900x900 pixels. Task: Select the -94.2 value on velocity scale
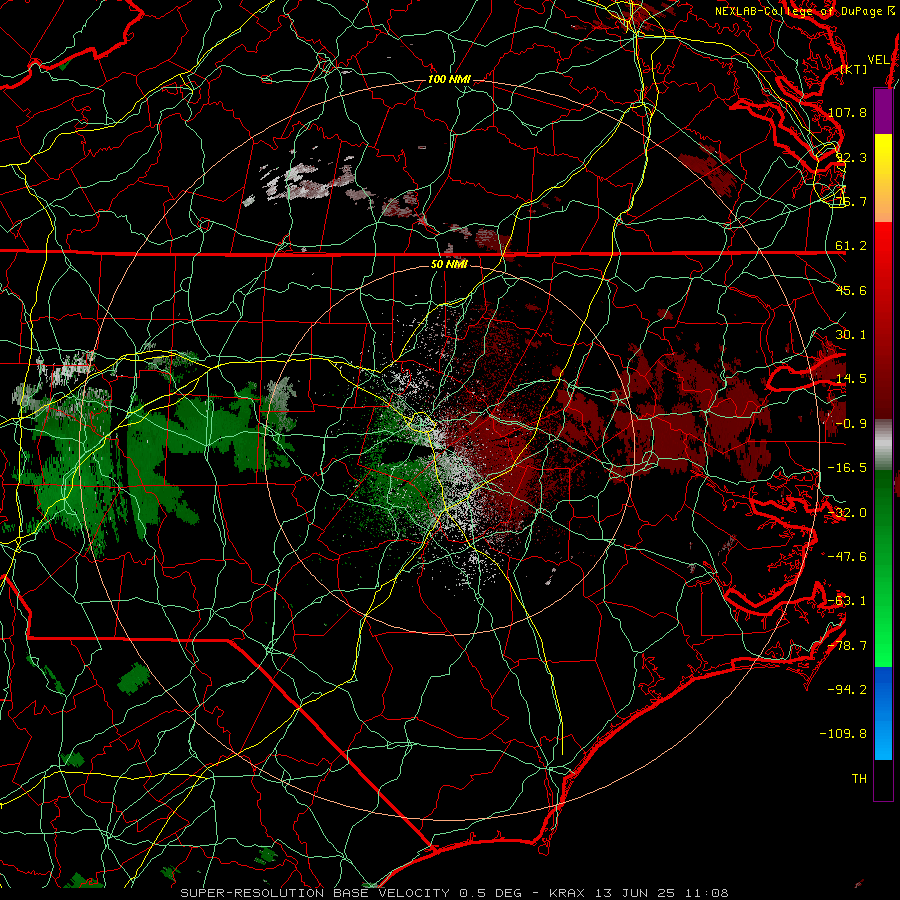pyautogui.click(x=847, y=690)
